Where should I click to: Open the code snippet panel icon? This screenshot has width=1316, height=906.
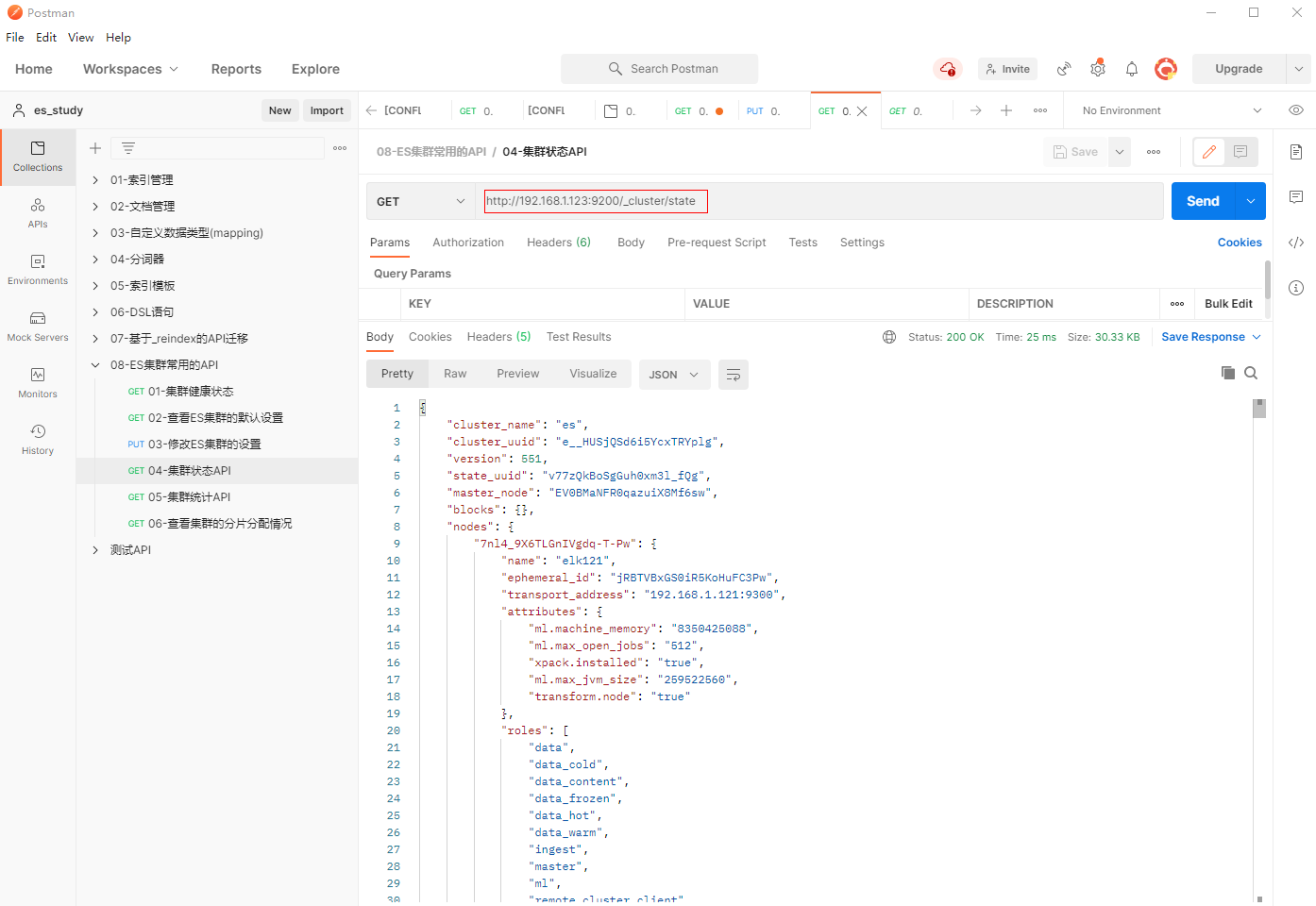tap(1296, 243)
